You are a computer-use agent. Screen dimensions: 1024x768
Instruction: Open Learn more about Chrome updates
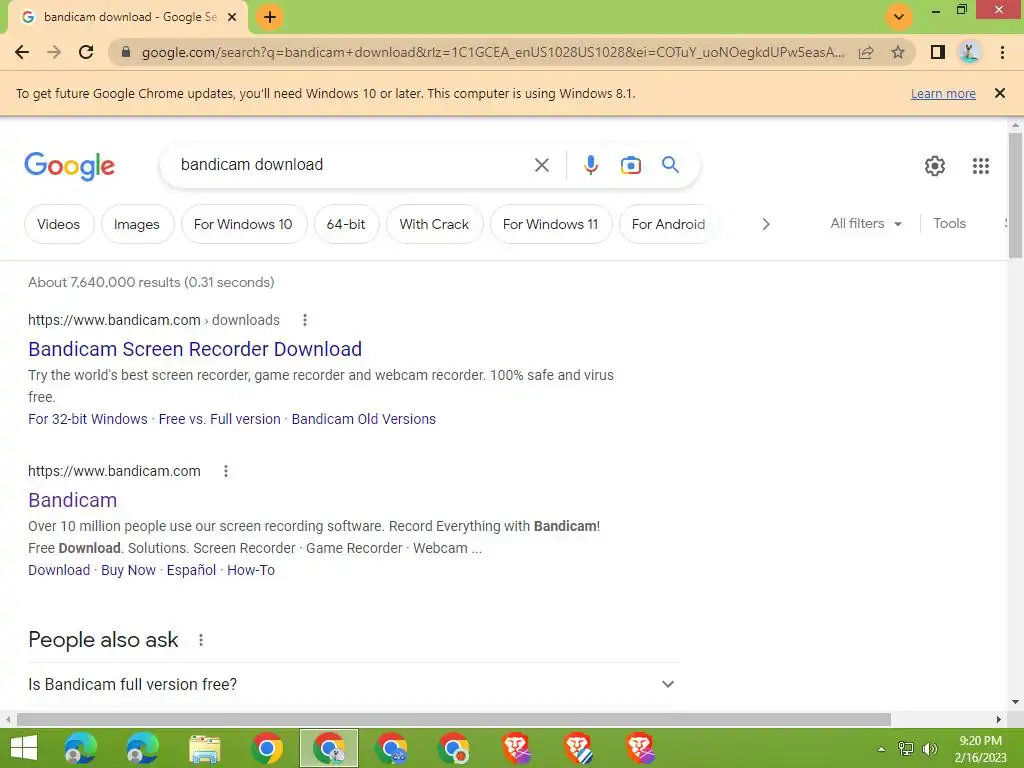(x=943, y=93)
